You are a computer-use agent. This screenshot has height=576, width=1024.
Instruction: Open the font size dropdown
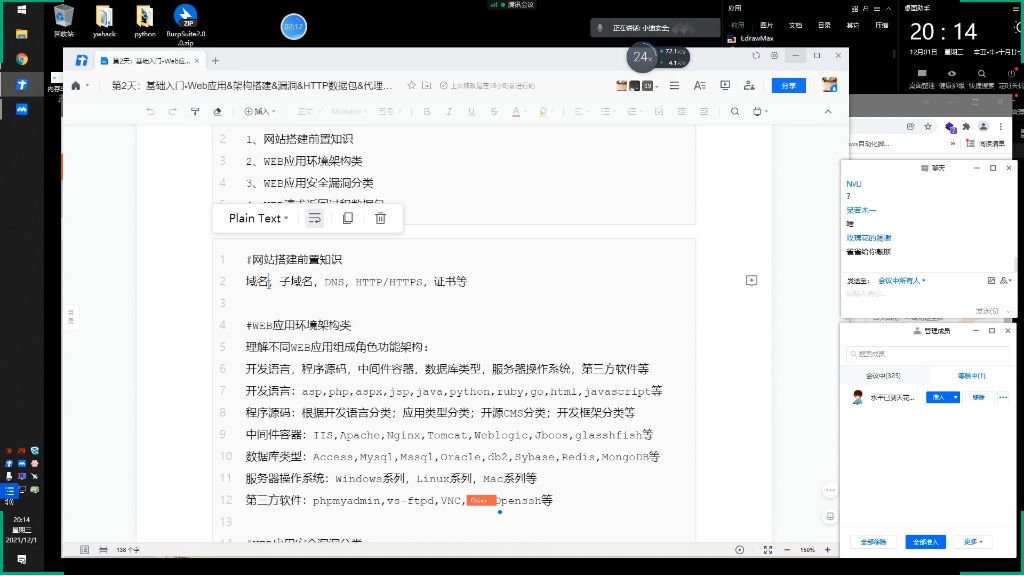coord(388,112)
